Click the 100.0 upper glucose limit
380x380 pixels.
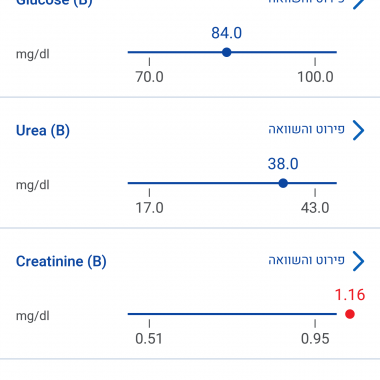(315, 77)
